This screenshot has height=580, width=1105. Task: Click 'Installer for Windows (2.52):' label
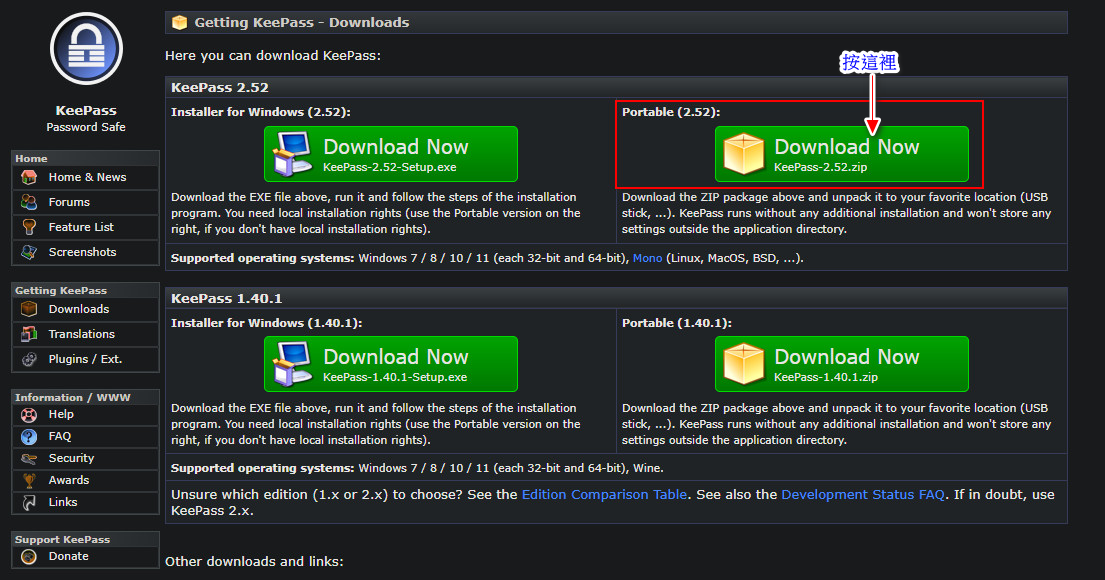[x=261, y=112]
